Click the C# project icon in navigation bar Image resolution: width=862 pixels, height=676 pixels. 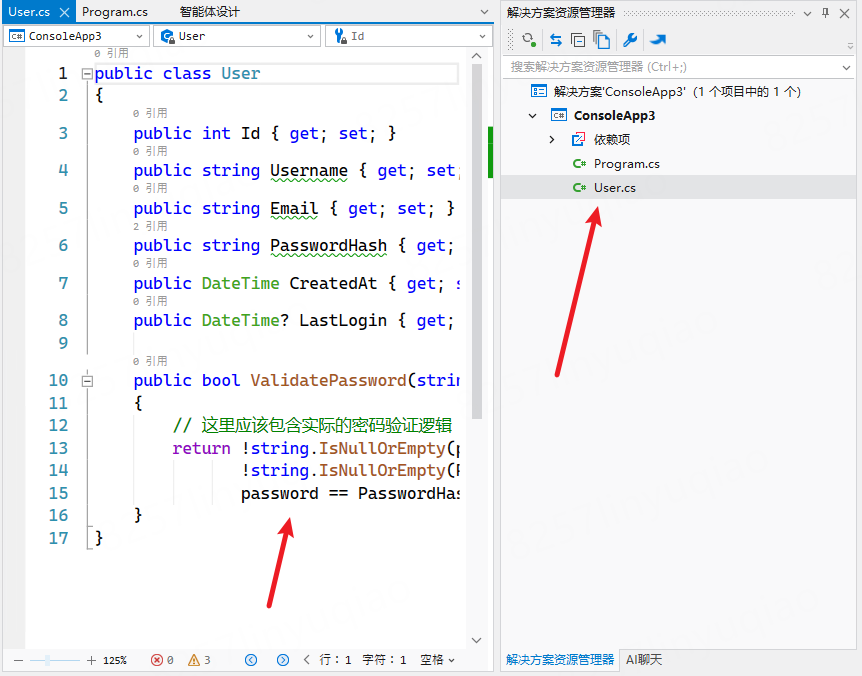coord(17,36)
